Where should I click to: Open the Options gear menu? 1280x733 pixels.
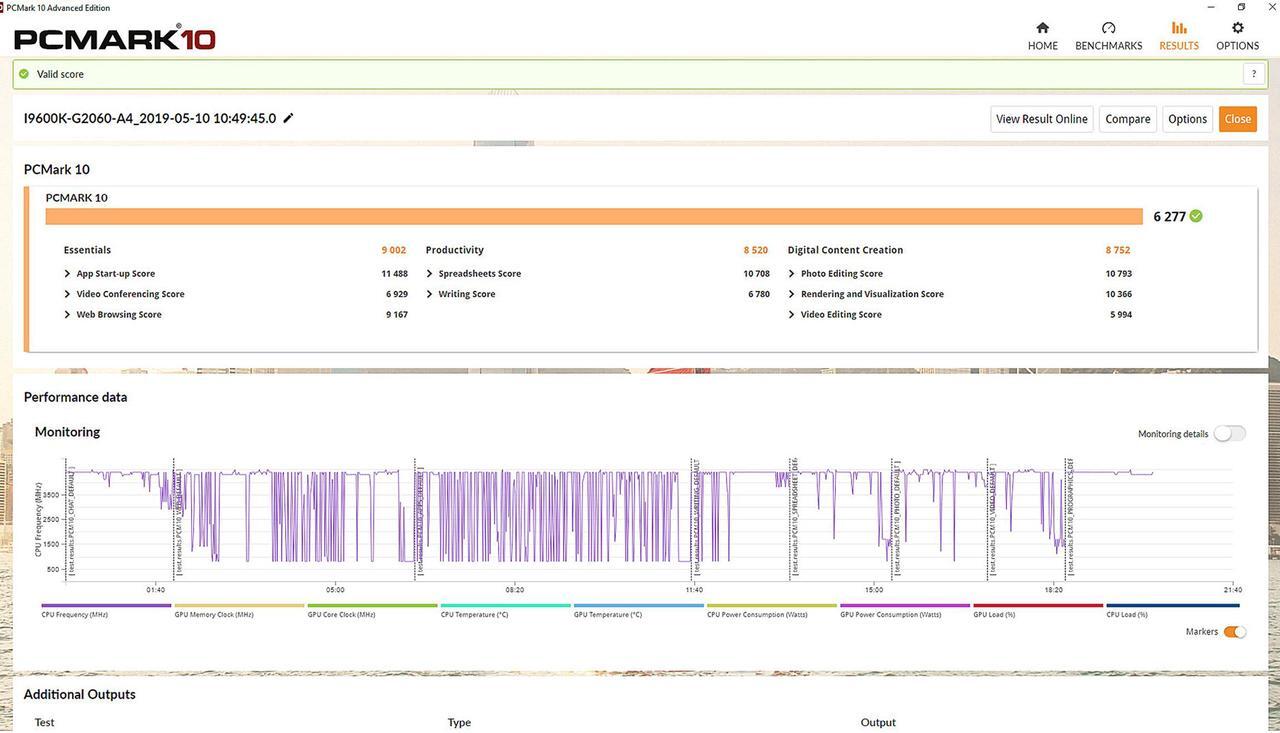pos(1237,36)
